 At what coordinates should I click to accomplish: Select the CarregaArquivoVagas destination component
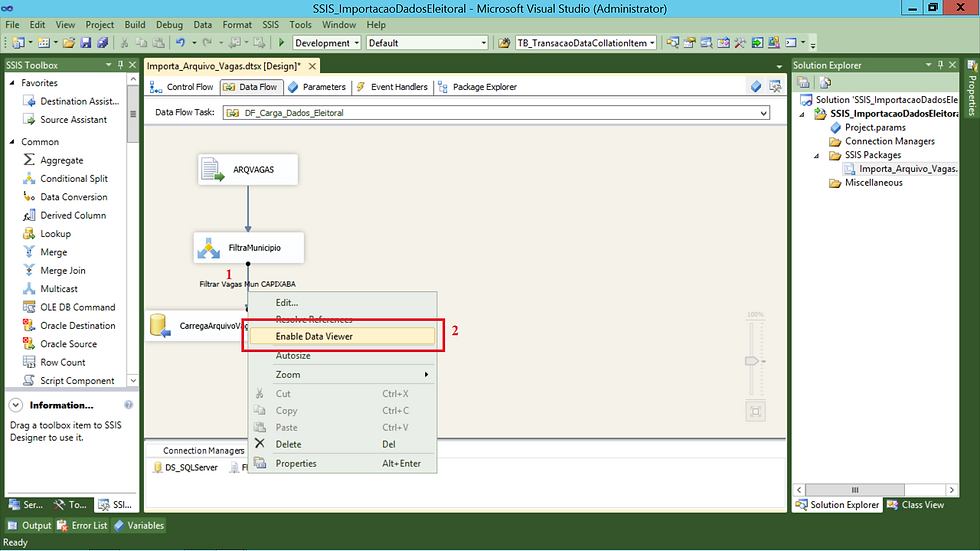point(197,325)
